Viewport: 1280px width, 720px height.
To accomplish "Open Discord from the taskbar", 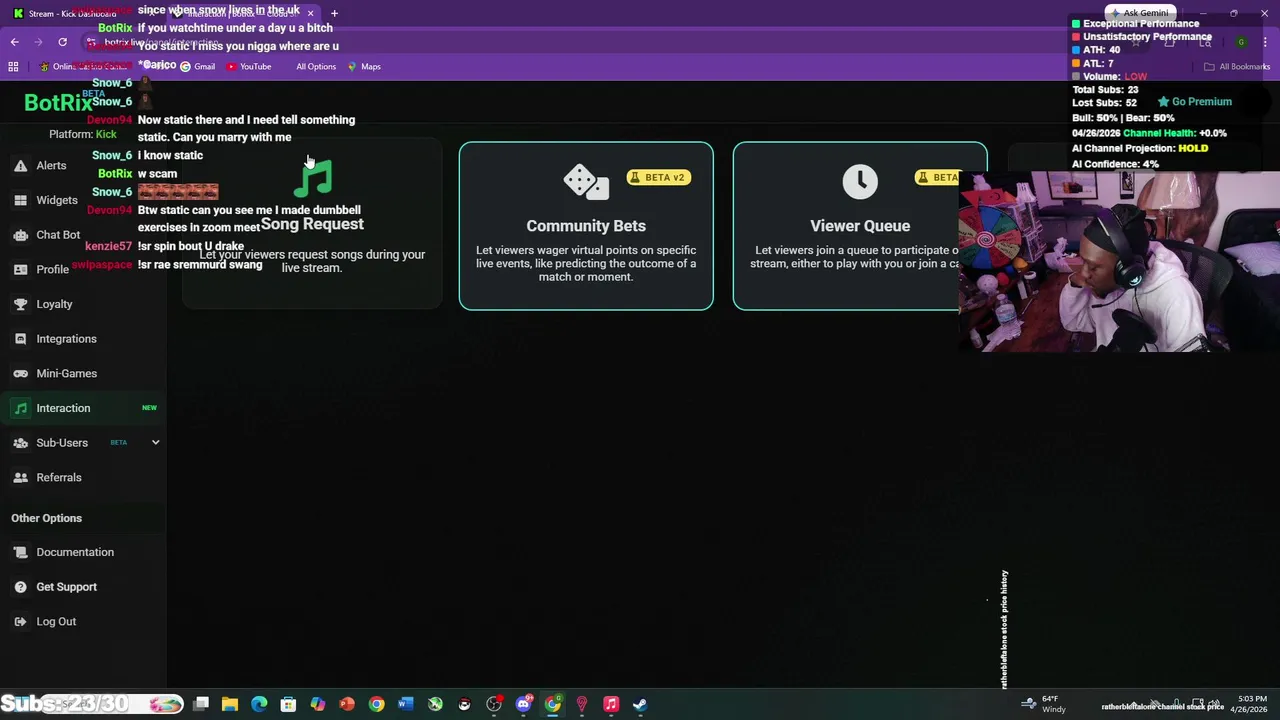I will click(x=523, y=704).
